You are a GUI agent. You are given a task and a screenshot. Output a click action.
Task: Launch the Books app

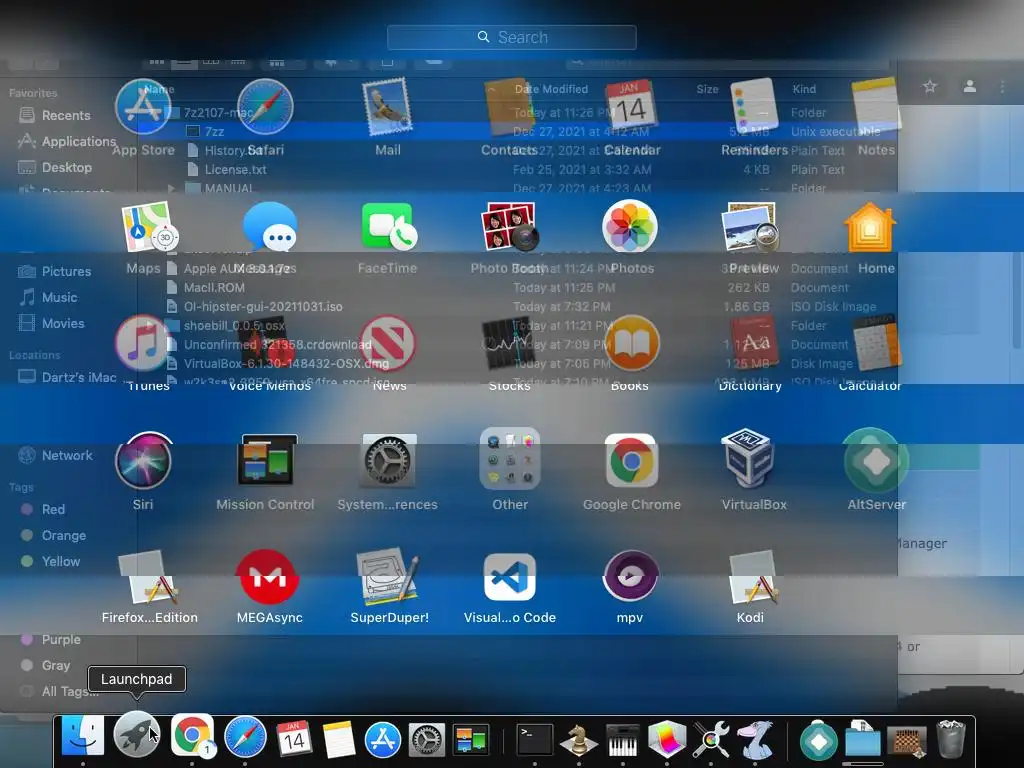[x=631, y=343]
